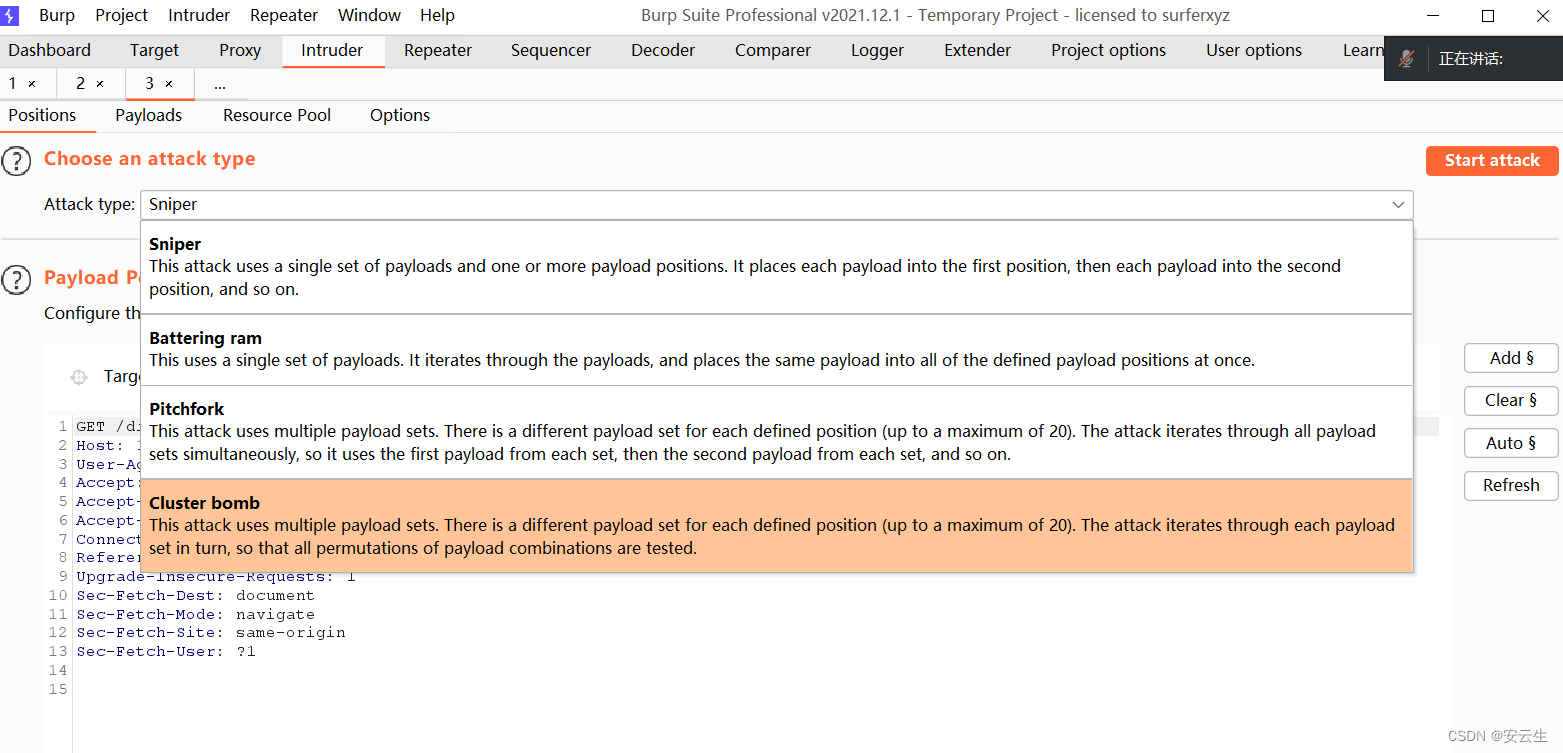Viewport: 1563px width, 753px height.
Task: Switch to the Repeater main tab
Action: [438, 50]
